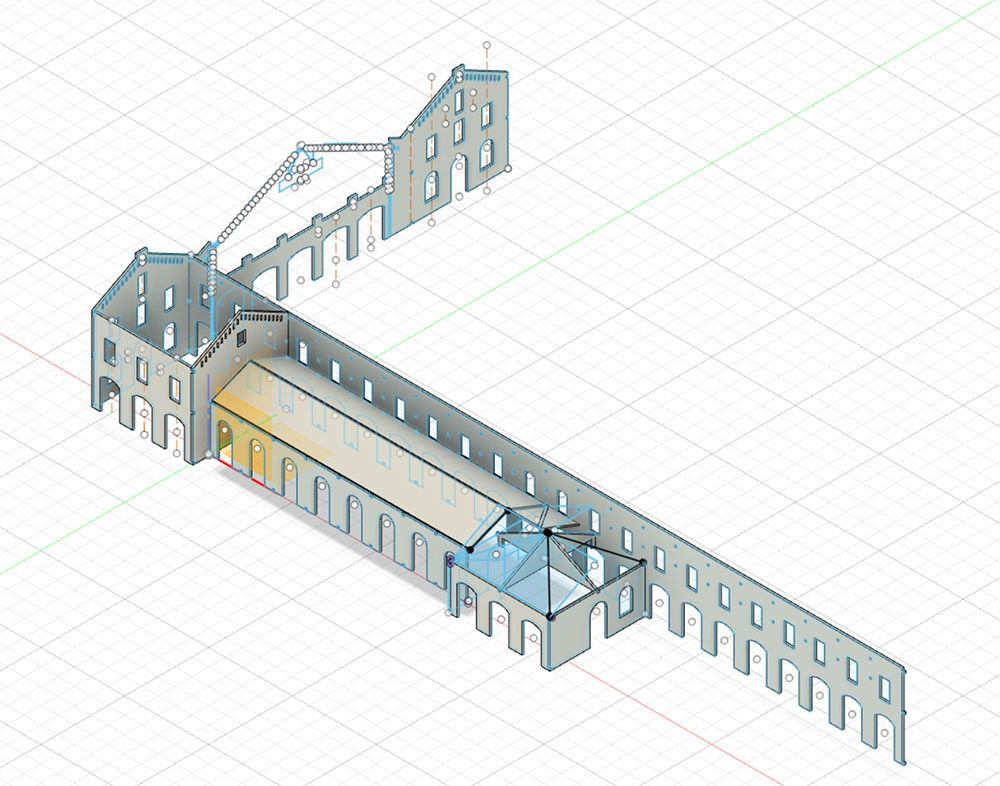The image size is (1000, 786).
Task: Click the horizontal row of clustered sketch points
Action: (x=345, y=147)
